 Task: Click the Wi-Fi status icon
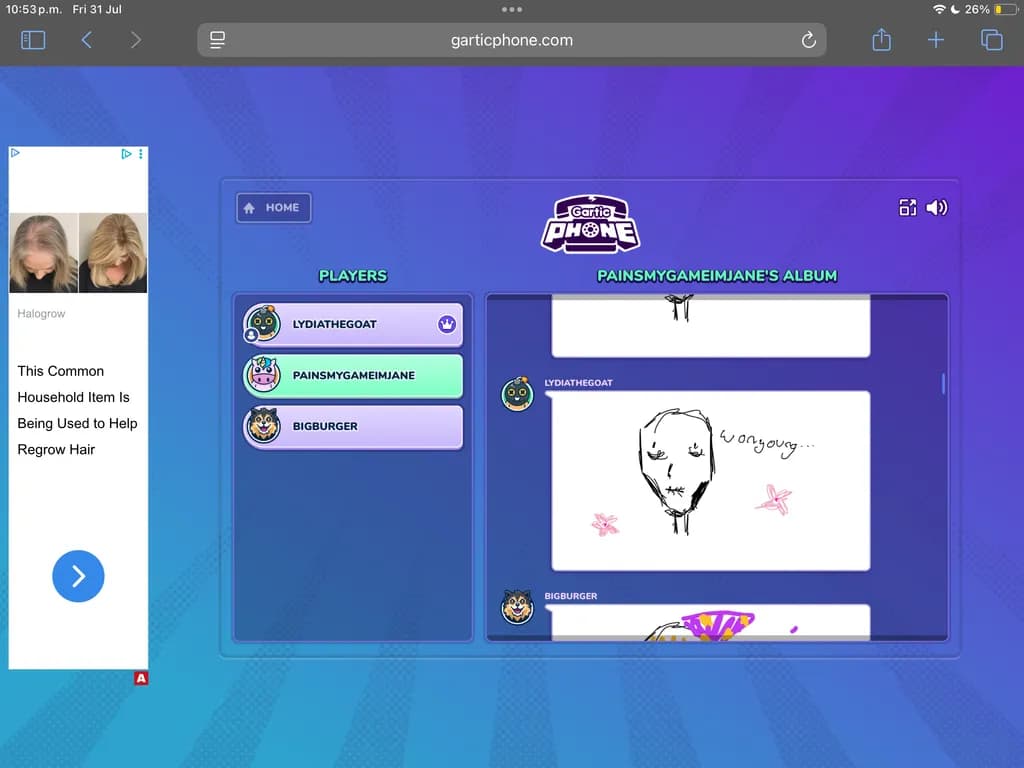point(939,9)
